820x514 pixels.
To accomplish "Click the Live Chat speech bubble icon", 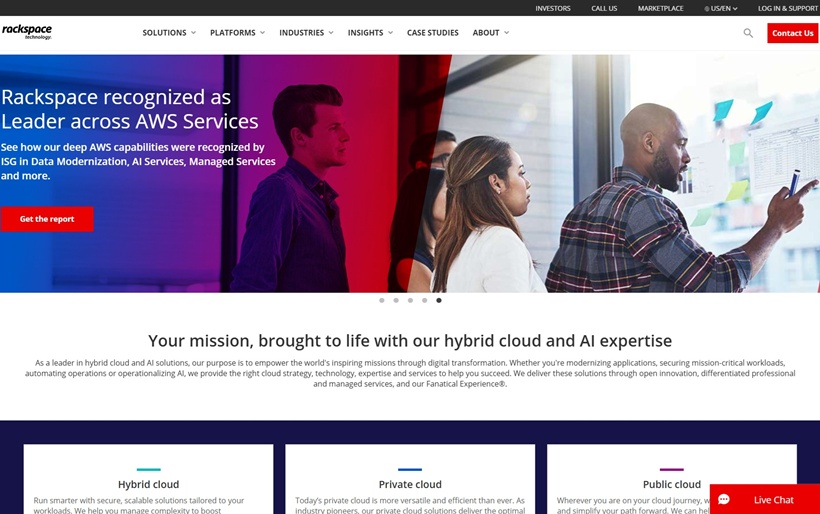I will [x=724, y=499].
